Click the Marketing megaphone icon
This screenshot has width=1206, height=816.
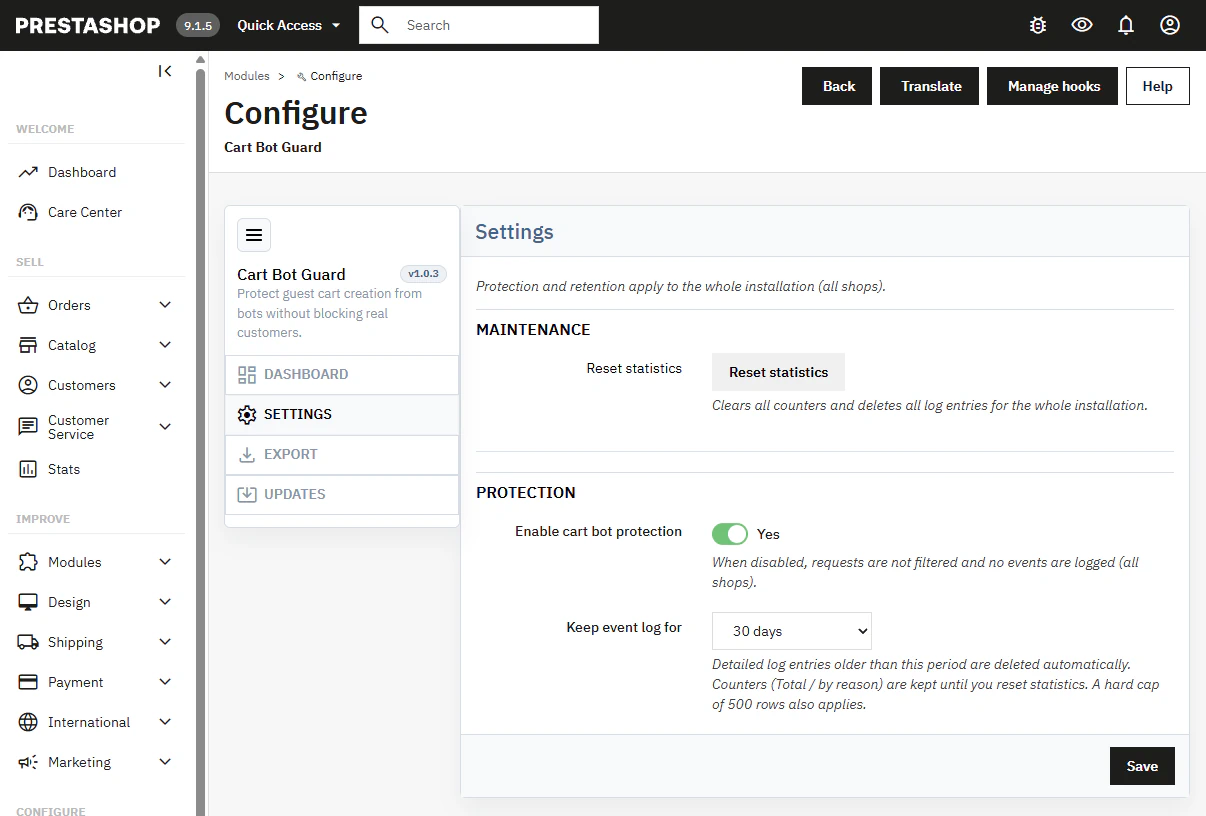coord(28,762)
